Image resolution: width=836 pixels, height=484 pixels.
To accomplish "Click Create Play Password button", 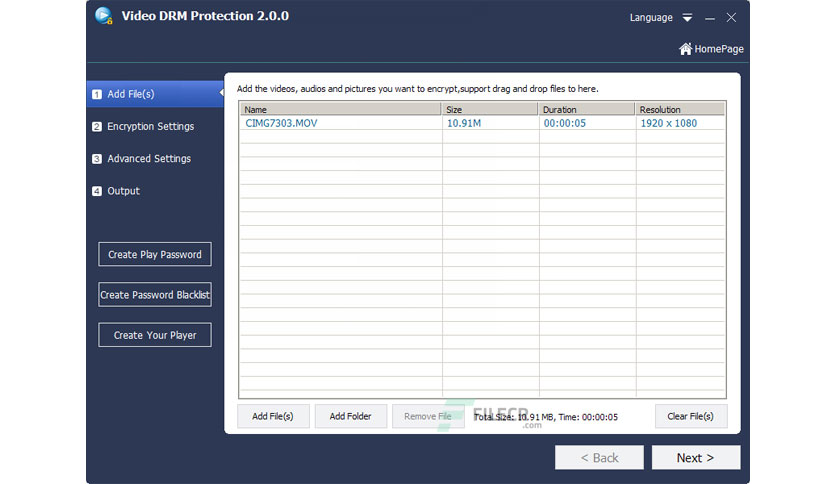I will 155,254.
